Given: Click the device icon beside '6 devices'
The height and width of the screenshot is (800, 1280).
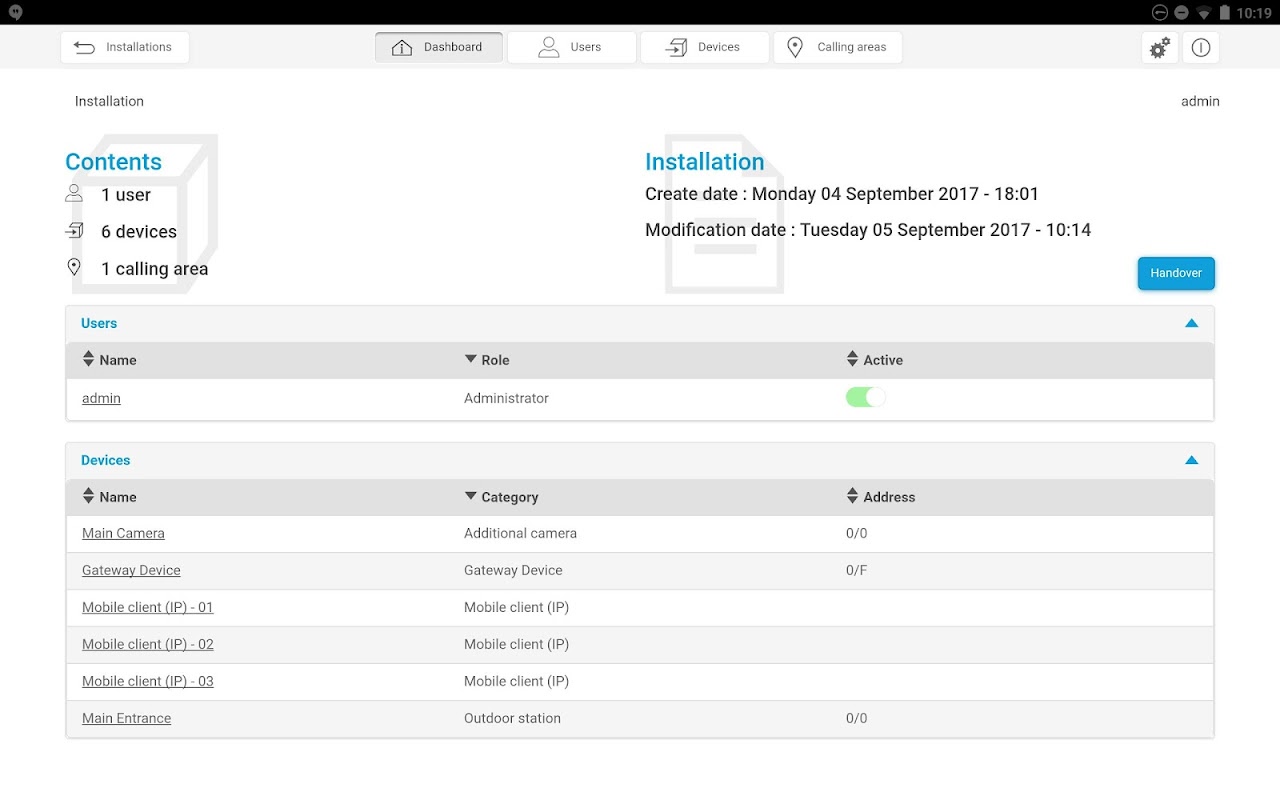Looking at the screenshot, I should 74,231.
